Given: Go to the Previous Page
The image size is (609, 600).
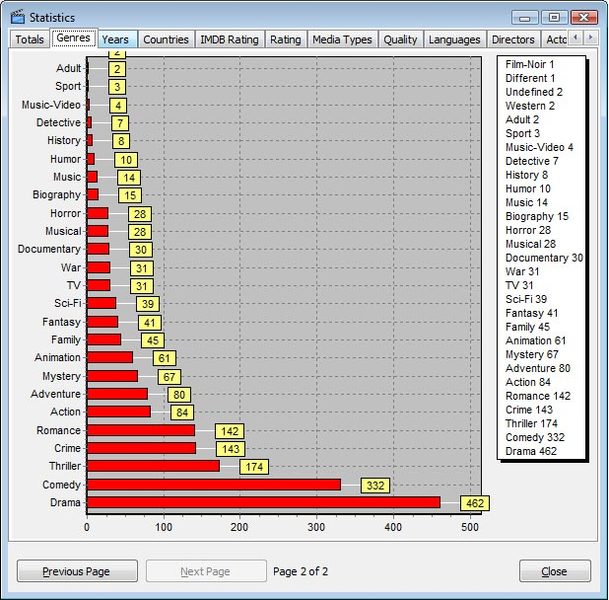Looking at the screenshot, I should tap(77, 571).
